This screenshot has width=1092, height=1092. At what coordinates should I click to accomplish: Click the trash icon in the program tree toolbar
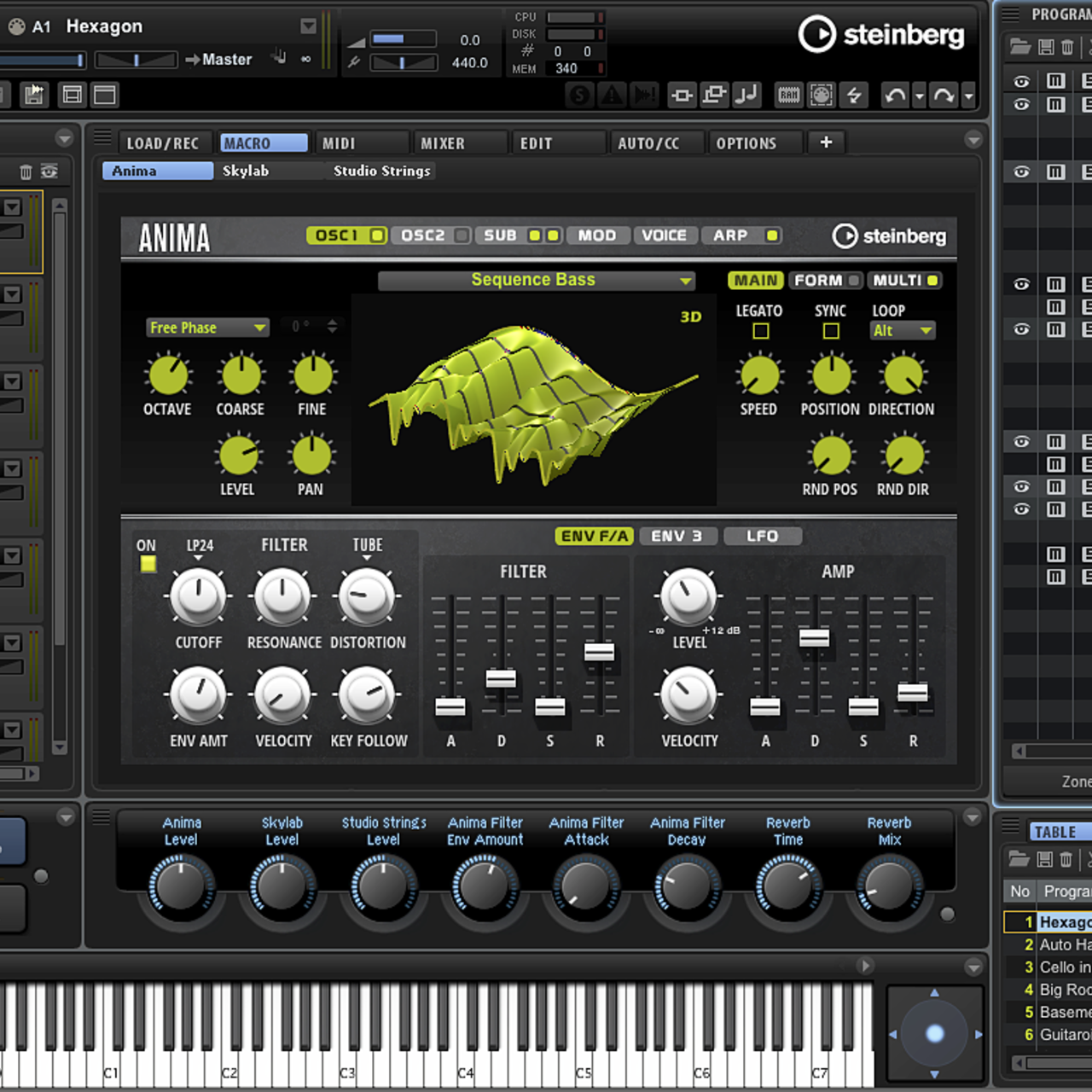(x=1067, y=47)
